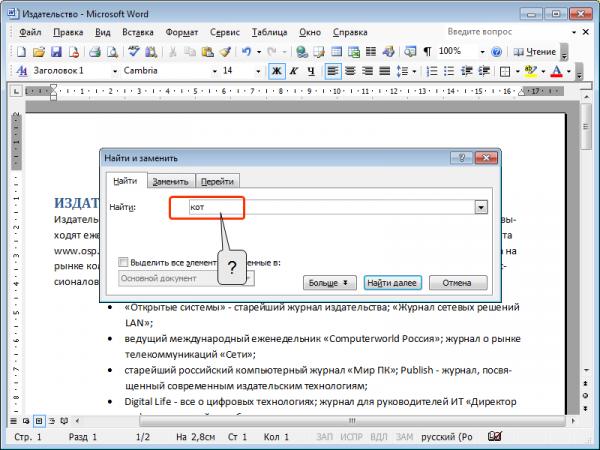Image resolution: width=600 pixels, height=450 pixels.
Task: Undo the last action
Action: 246,52
